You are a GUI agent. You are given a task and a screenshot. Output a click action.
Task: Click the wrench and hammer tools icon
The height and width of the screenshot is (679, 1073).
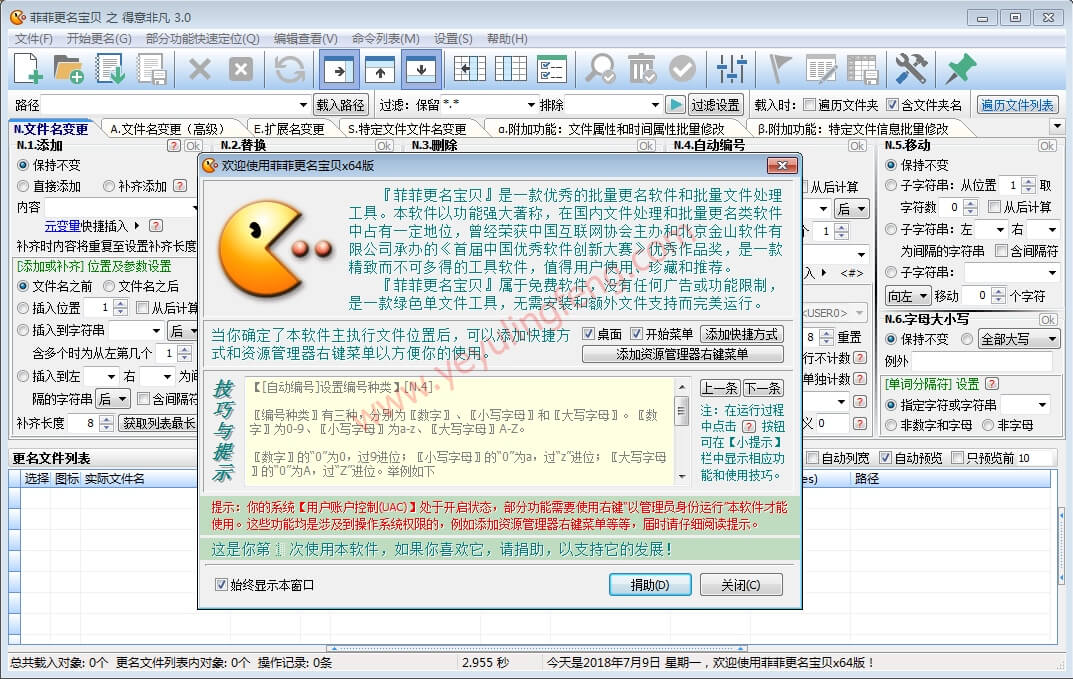[911, 69]
